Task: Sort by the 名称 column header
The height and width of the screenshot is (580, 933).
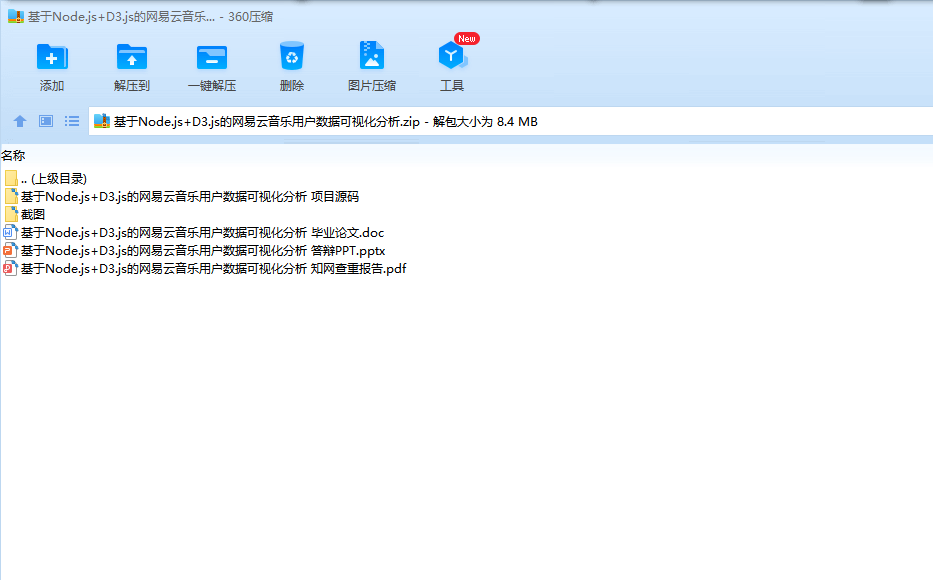Action: tap(13, 155)
